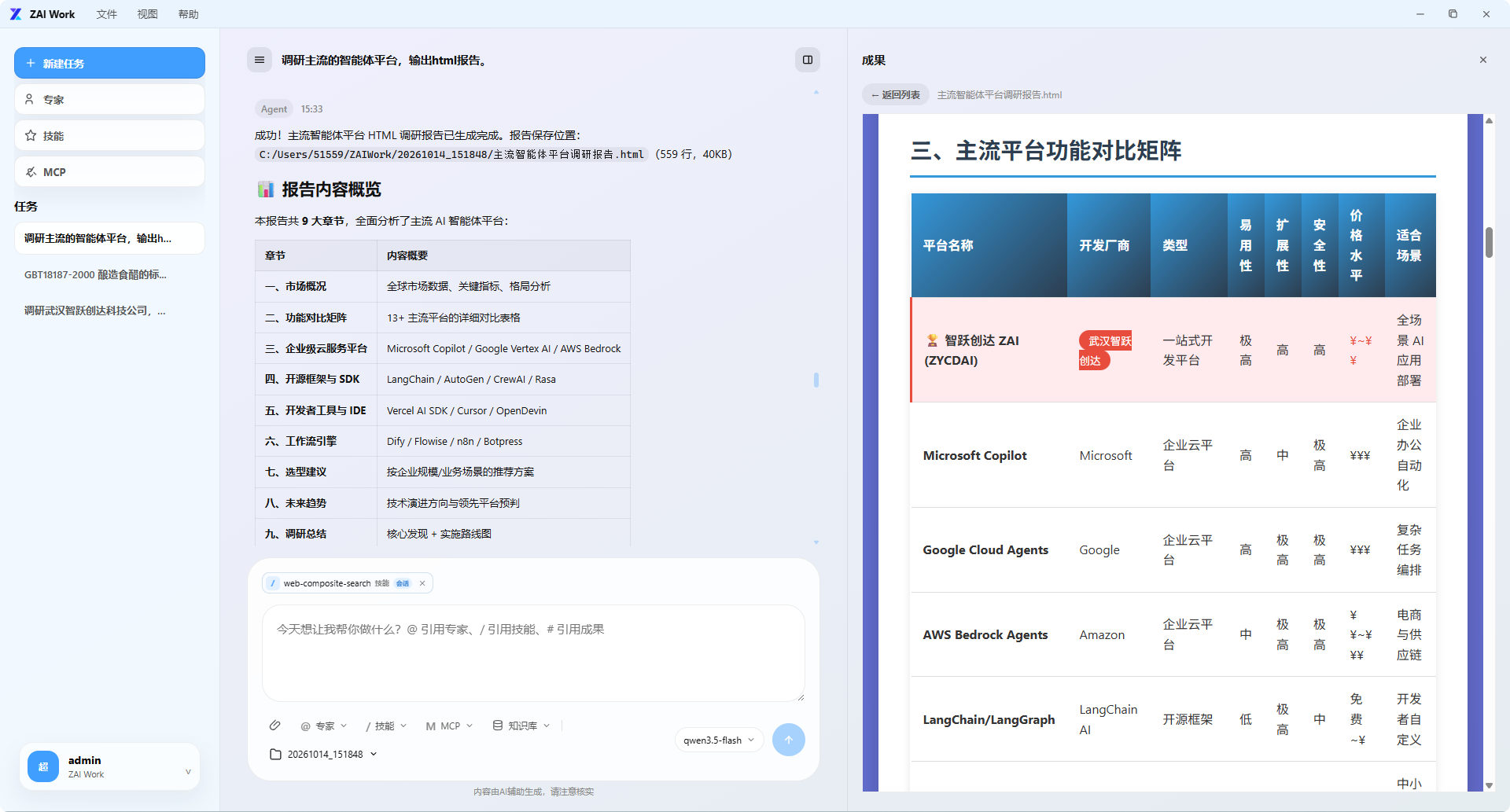The width and height of the screenshot is (1510, 812).
Task: Toggle the split panel layout icon
Action: [x=807, y=60]
